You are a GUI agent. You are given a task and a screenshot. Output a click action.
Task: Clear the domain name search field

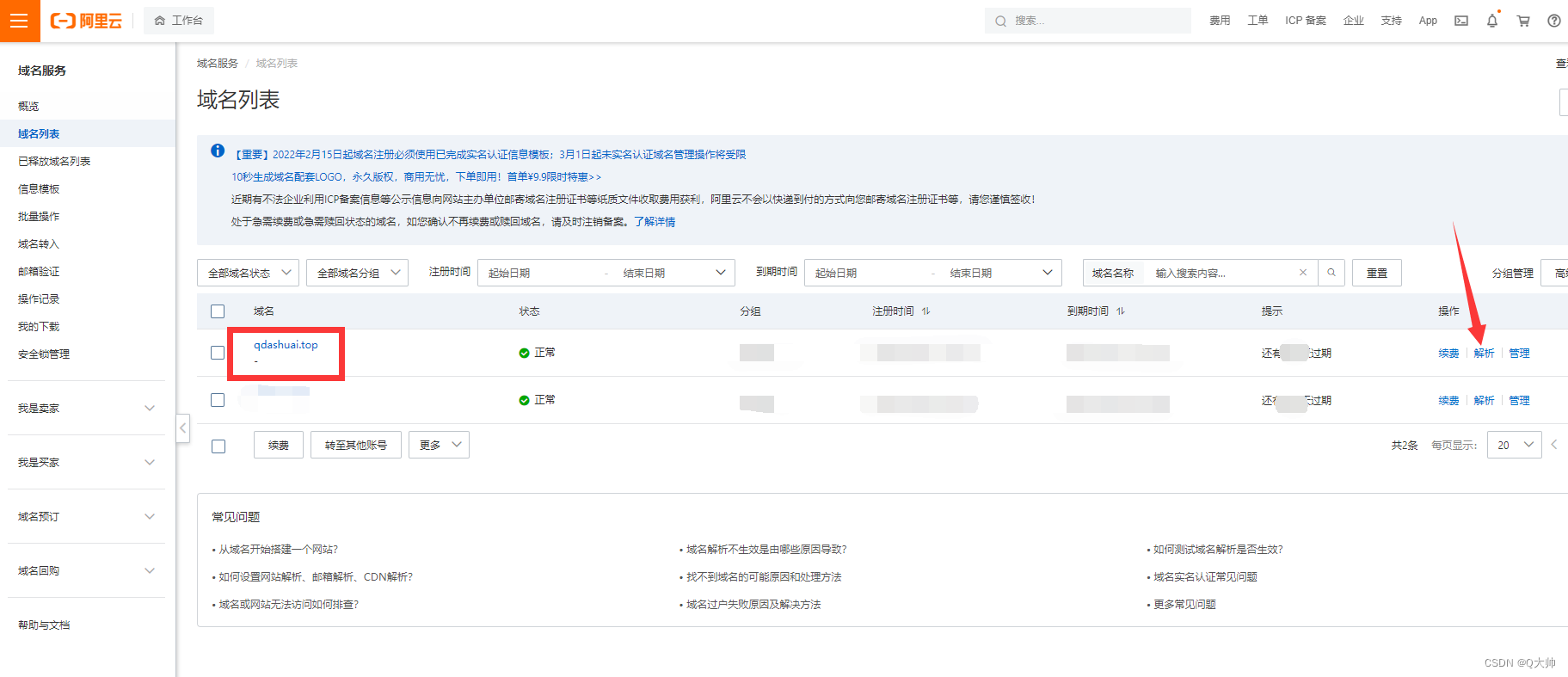click(x=1303, y=273)
